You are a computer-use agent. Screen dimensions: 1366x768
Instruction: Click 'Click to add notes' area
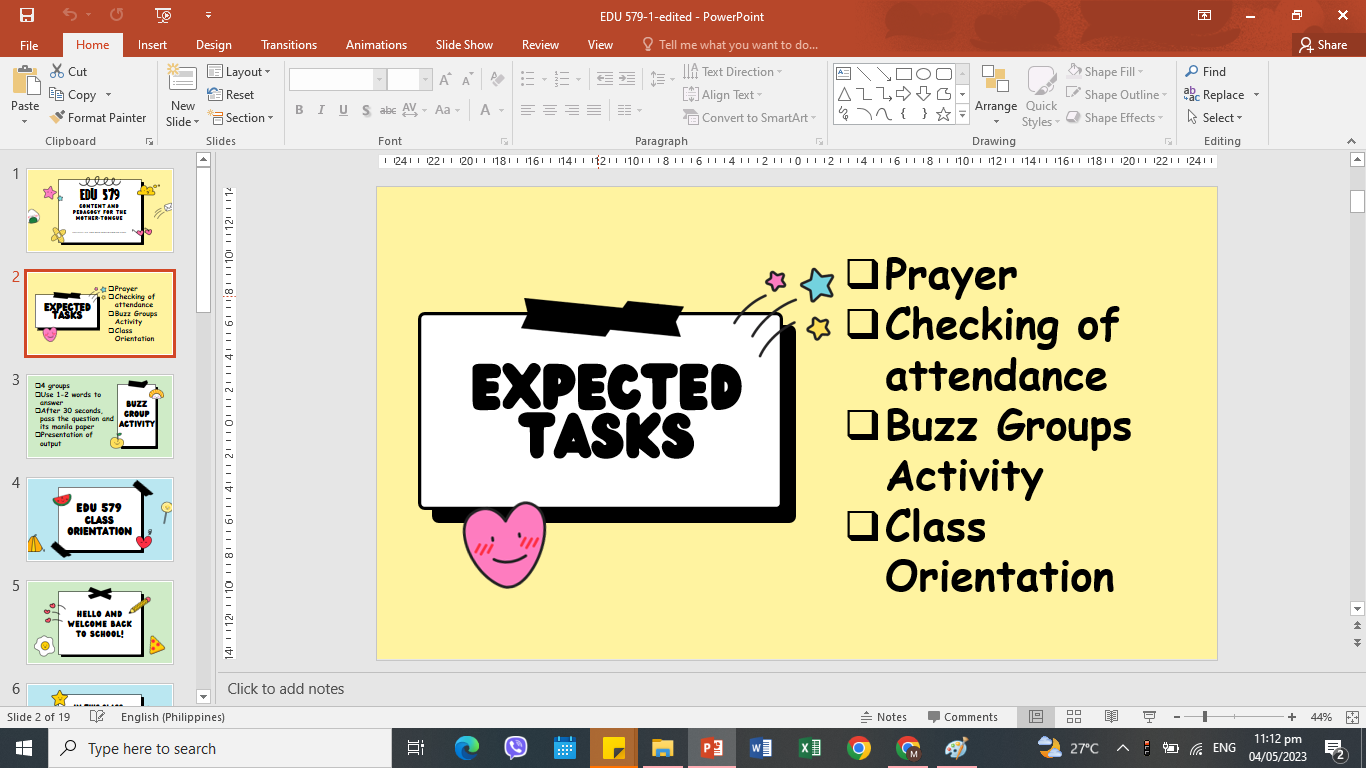tap(286, 688)
